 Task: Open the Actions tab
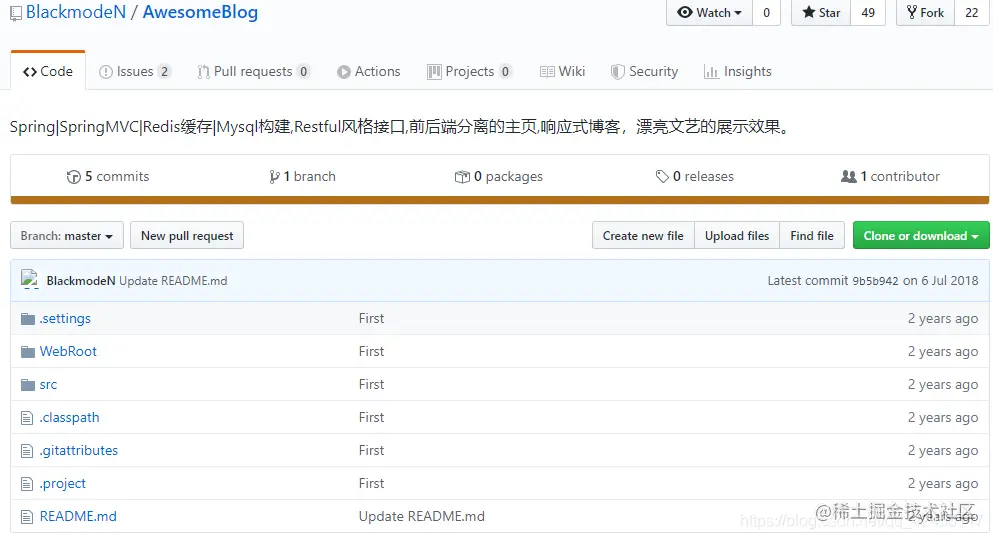369,72
